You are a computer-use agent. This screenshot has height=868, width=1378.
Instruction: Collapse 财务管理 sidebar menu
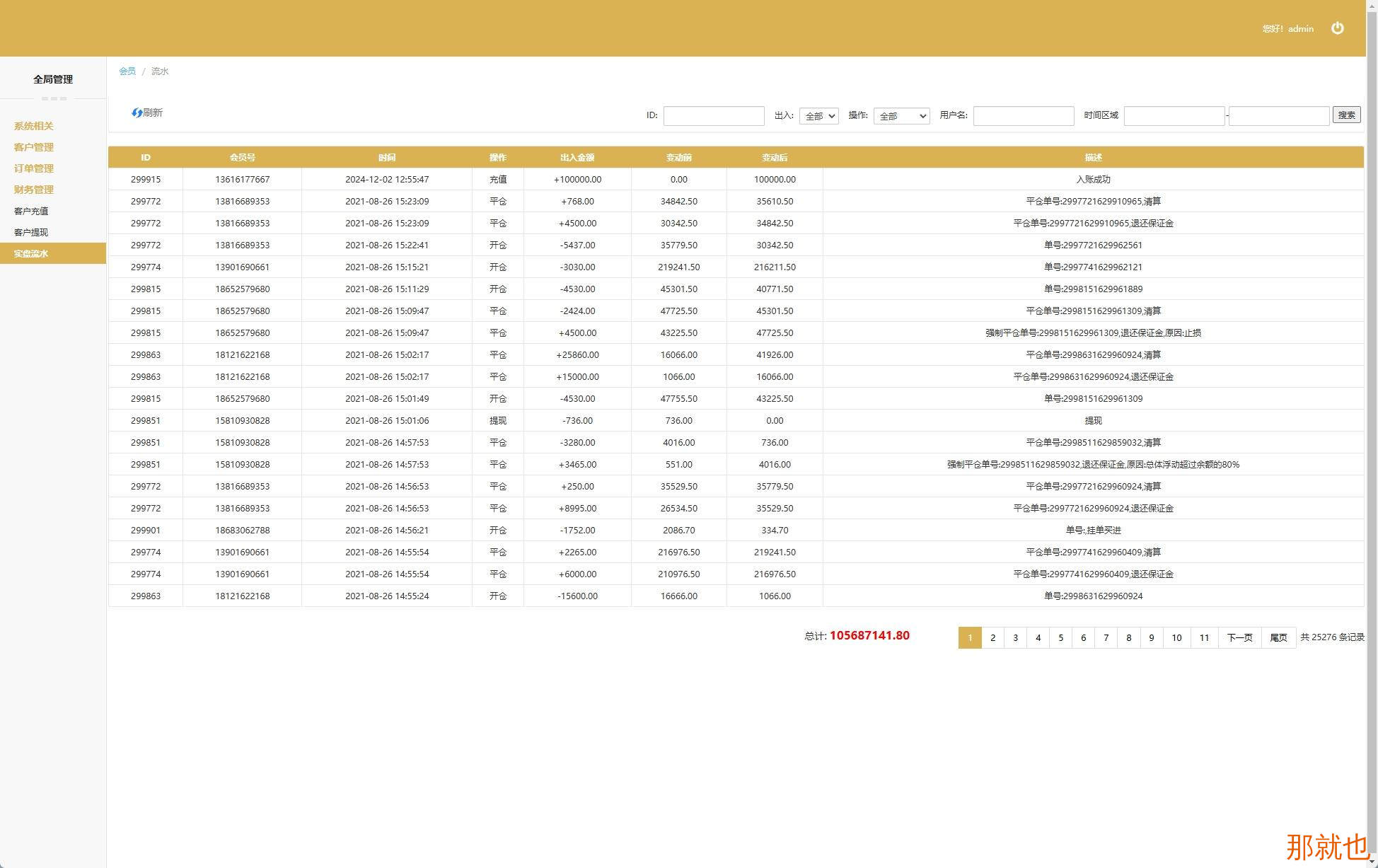pyautogui.click(x=34, y=190)
